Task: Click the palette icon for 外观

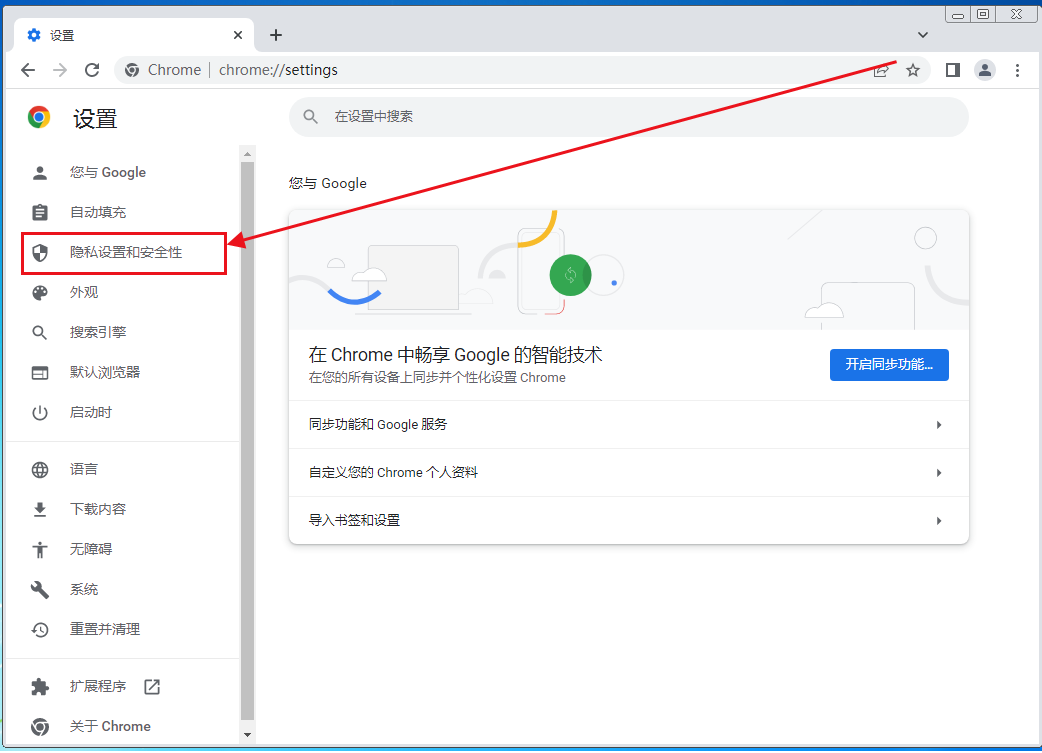Action: 40,292
